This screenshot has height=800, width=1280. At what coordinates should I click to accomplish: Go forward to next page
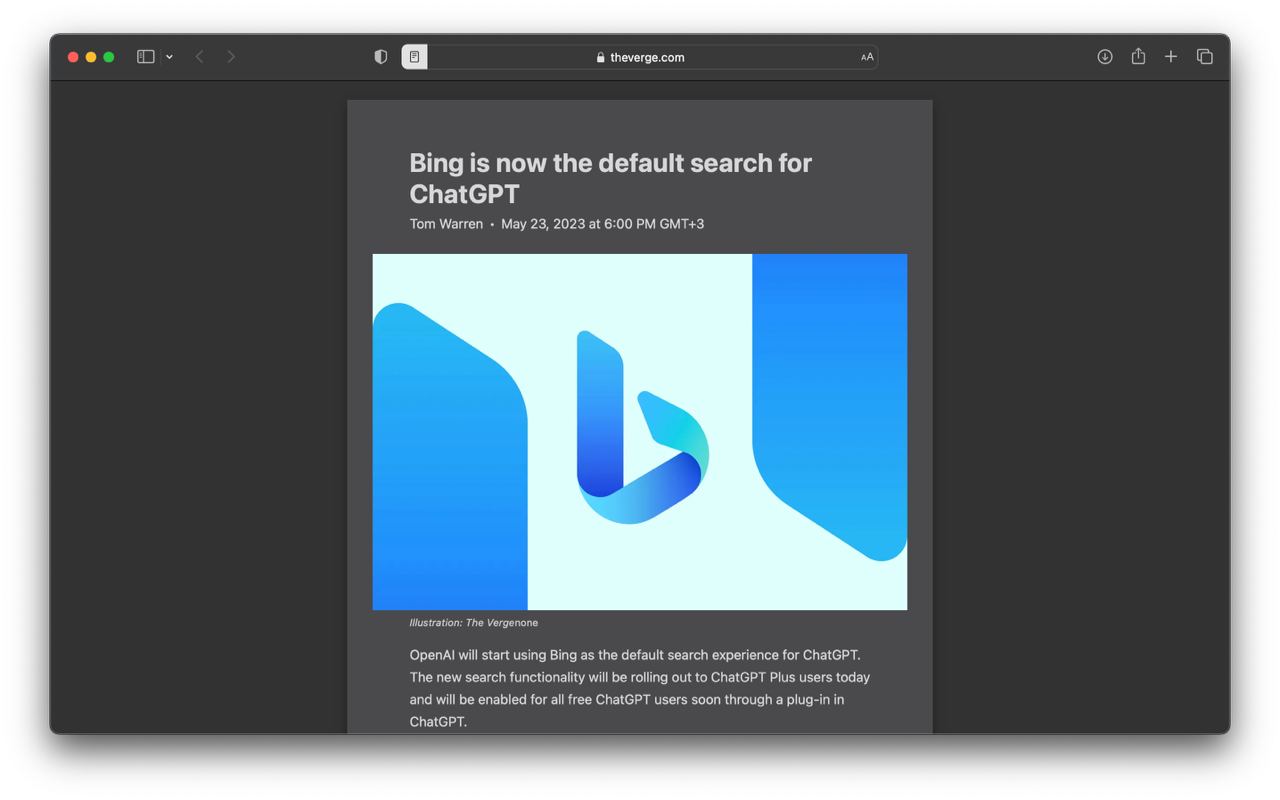pyautogui.click(x=231, y=57)
